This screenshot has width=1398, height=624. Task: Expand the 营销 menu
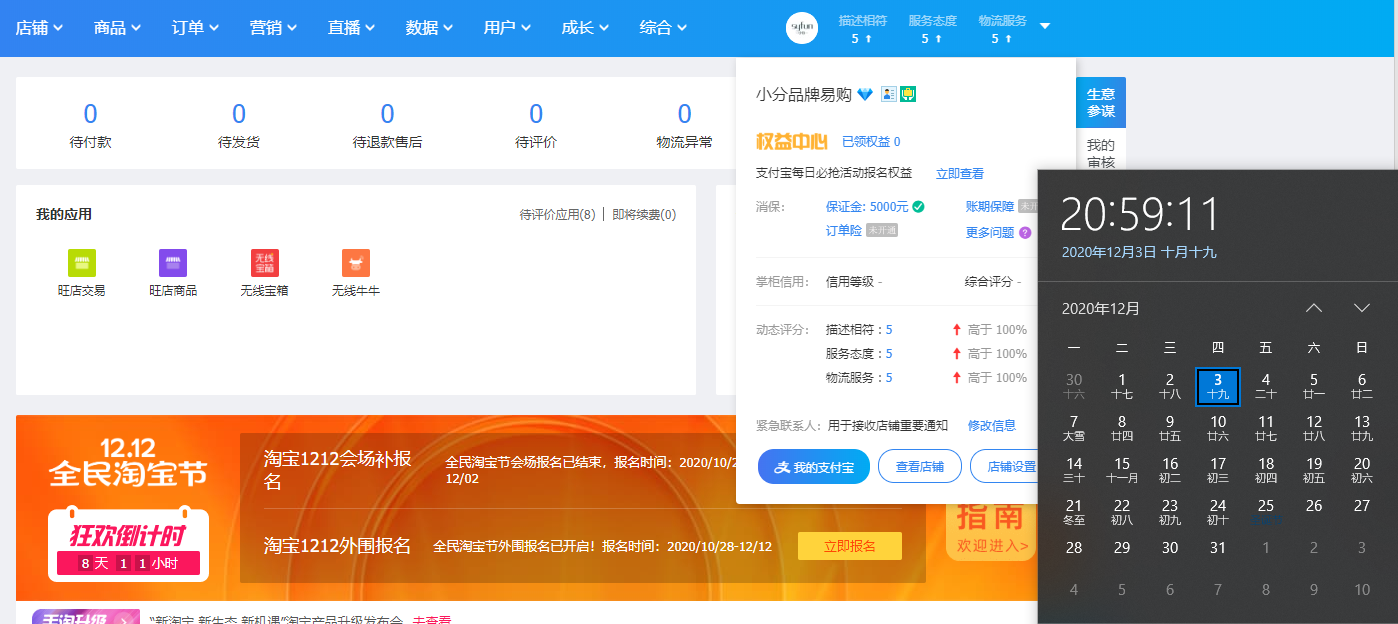[x=274, y=28]
